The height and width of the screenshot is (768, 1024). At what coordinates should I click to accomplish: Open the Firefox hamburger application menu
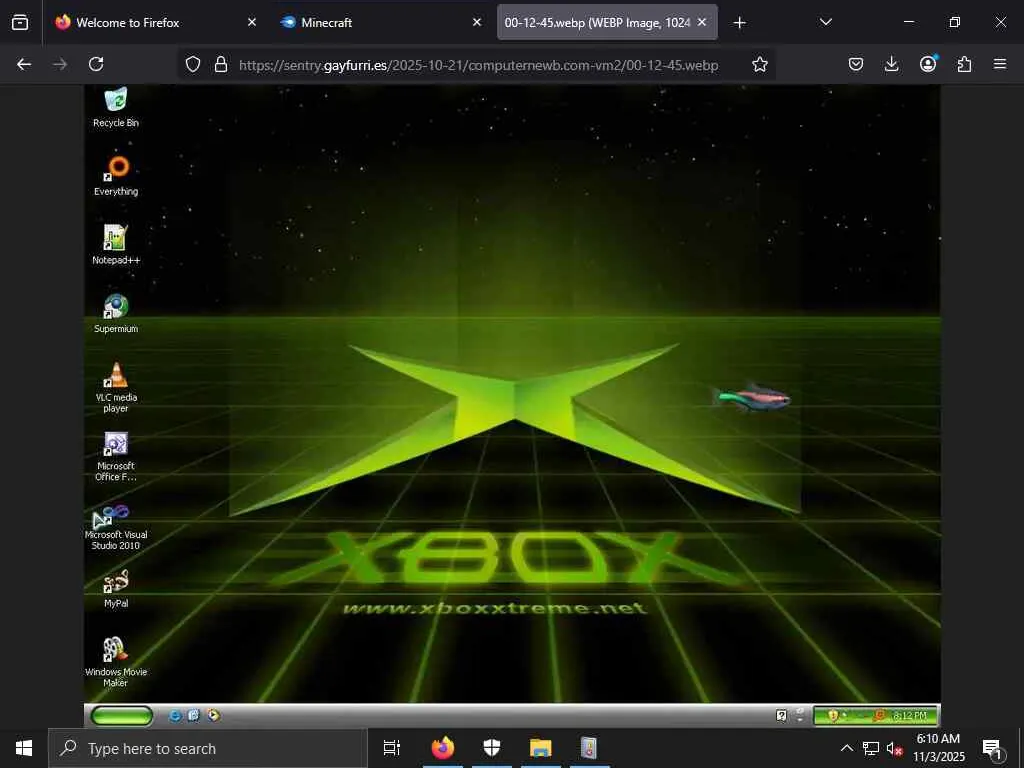pos(1000,64)
